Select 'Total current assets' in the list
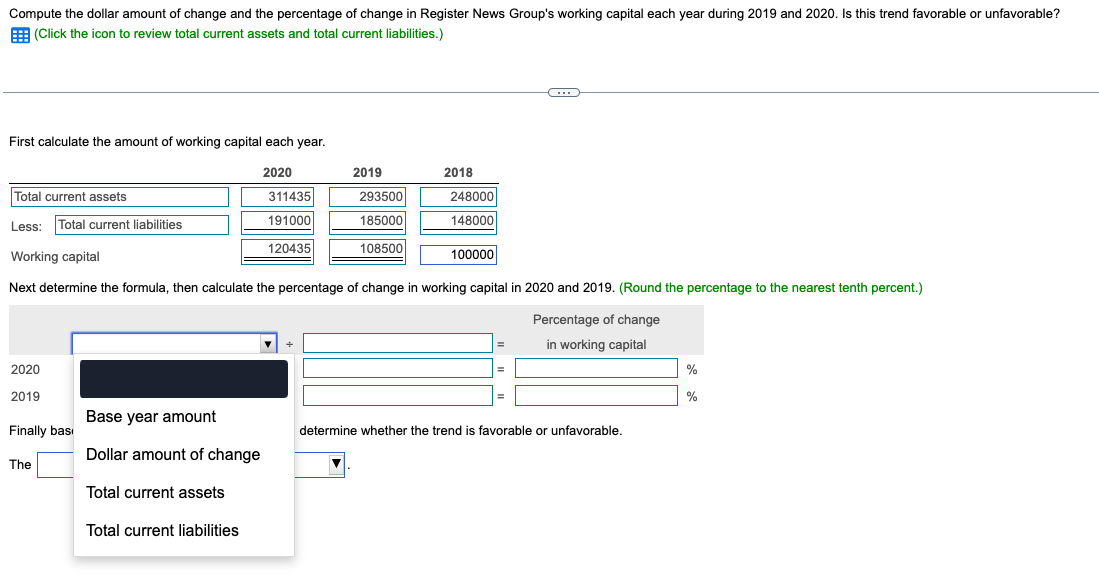Viewport: 1099px width, 577px height. (155, 492)
